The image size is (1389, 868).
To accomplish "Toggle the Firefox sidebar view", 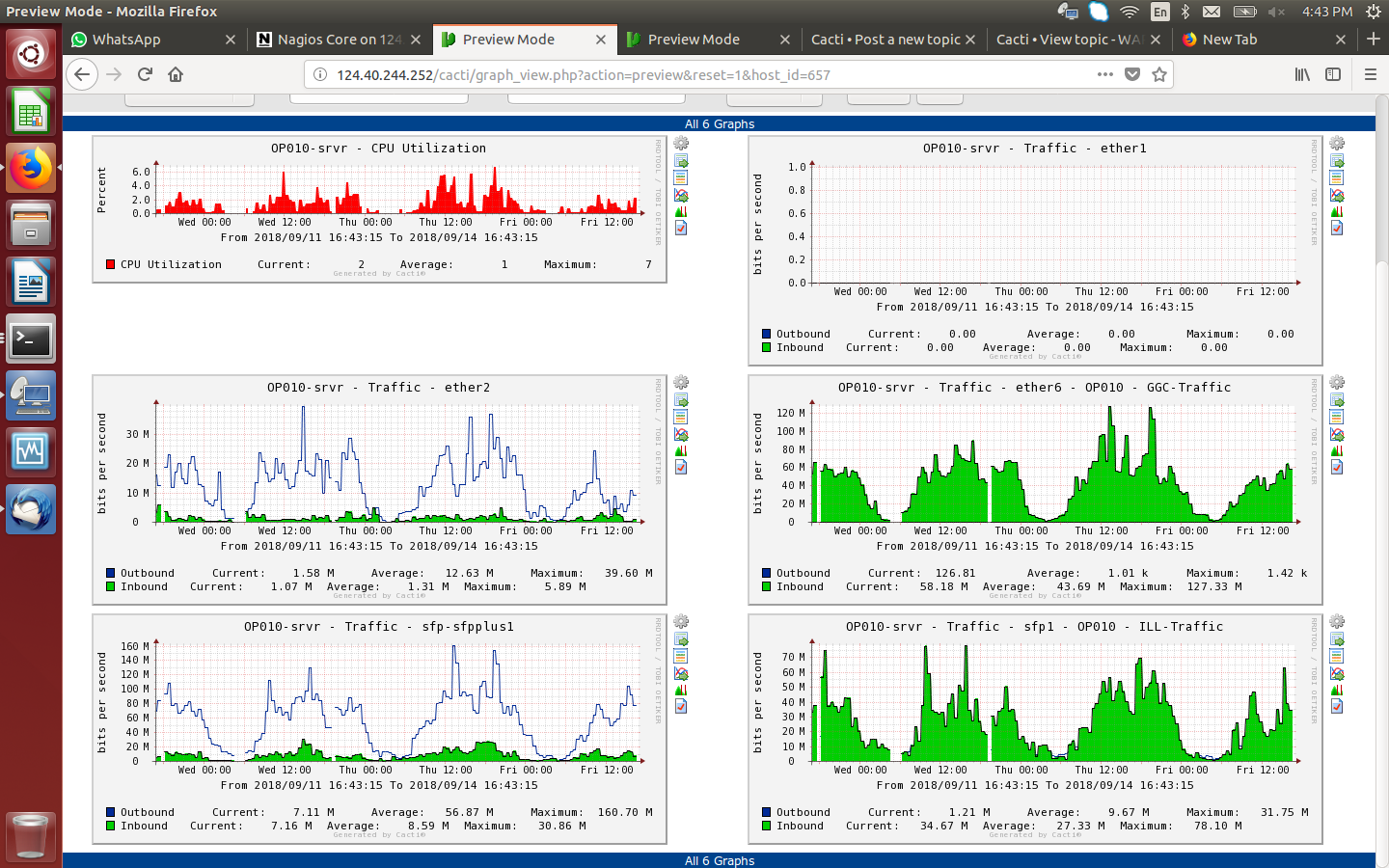I will [1333, 74].
